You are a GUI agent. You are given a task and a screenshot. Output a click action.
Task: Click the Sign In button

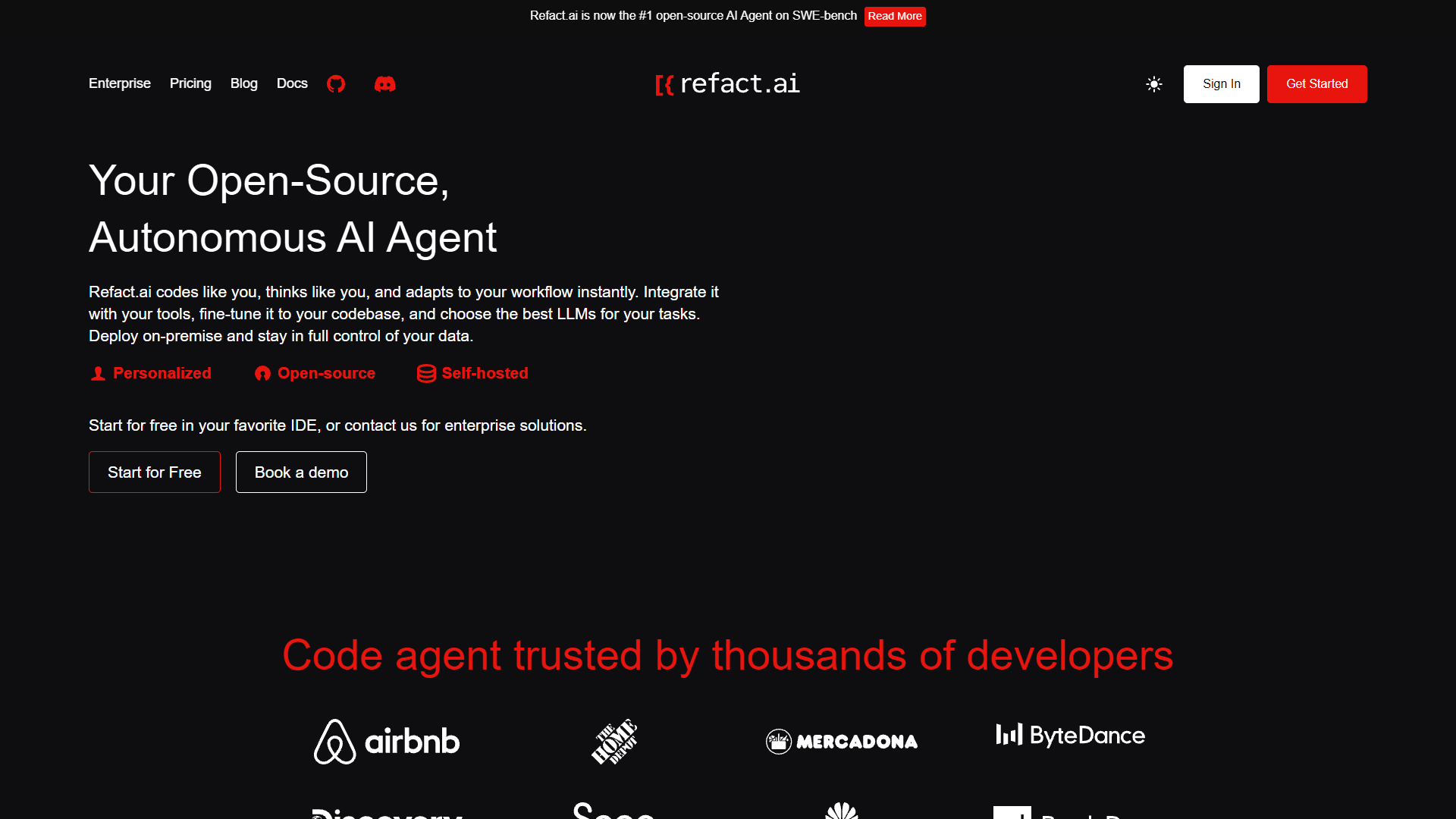pyautogui.click(x=1222, y=84)
